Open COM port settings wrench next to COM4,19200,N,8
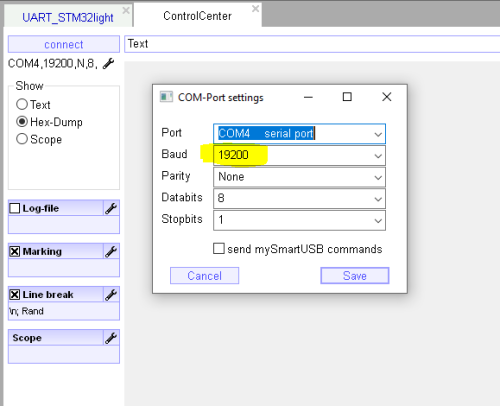 click(x=108, y=63)
